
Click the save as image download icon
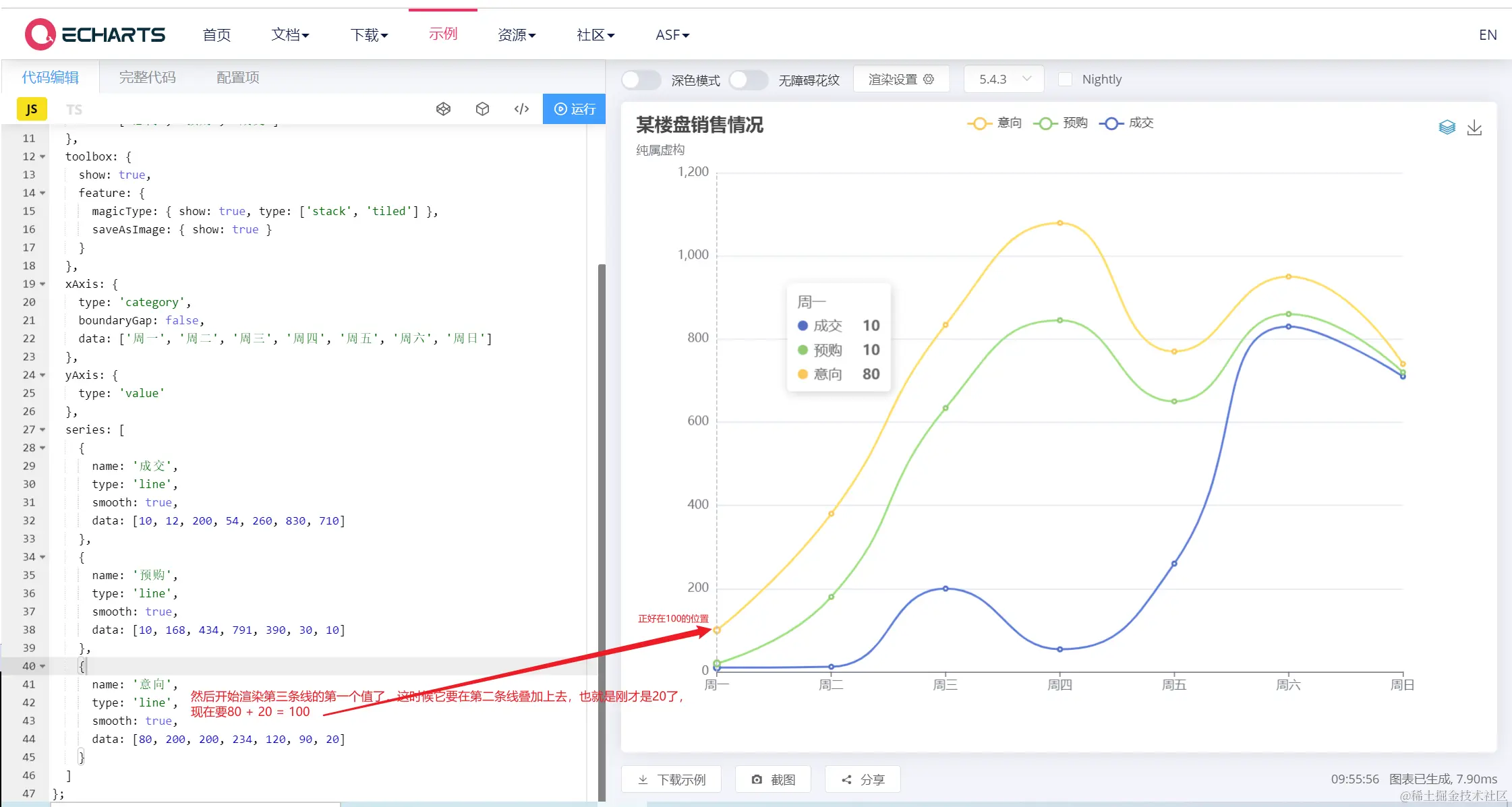pos(1474,127)
